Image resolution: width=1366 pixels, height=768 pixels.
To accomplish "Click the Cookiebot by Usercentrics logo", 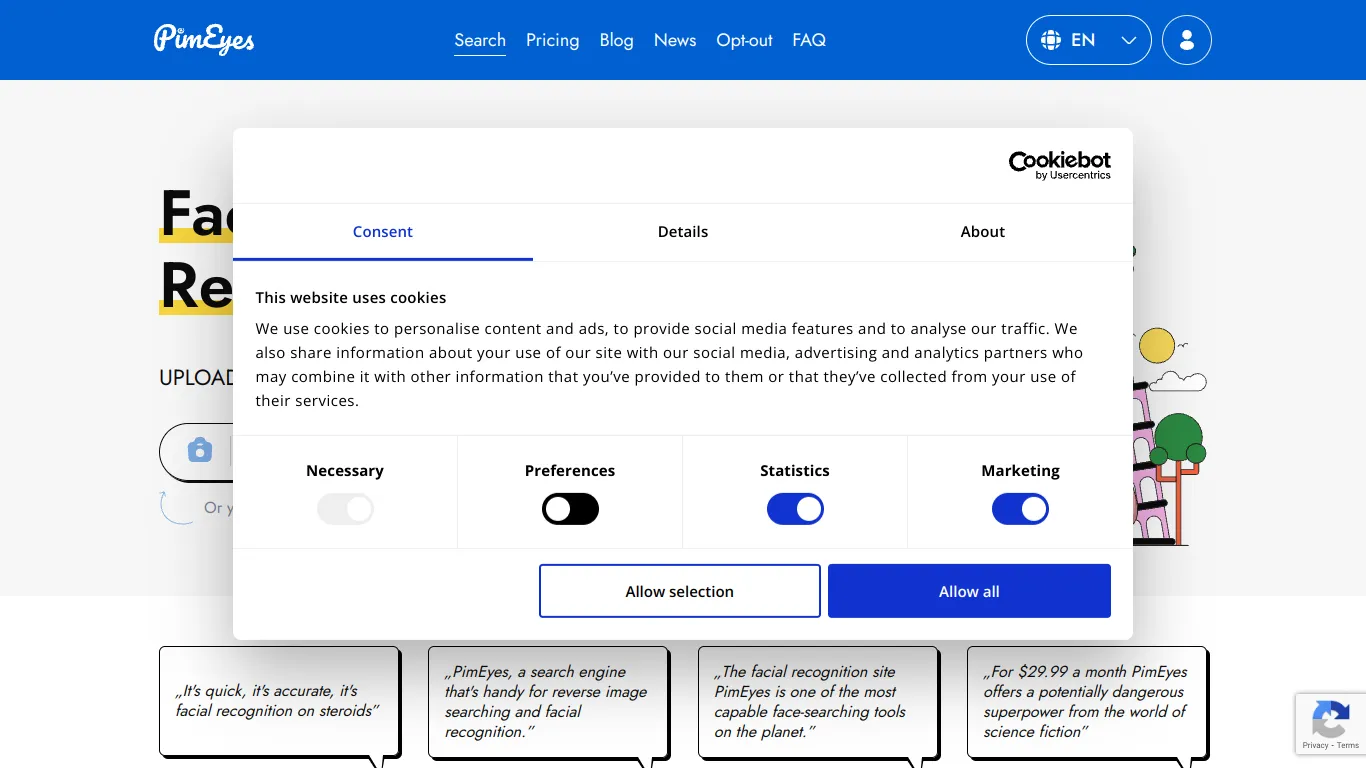I will pos(1060,165).
